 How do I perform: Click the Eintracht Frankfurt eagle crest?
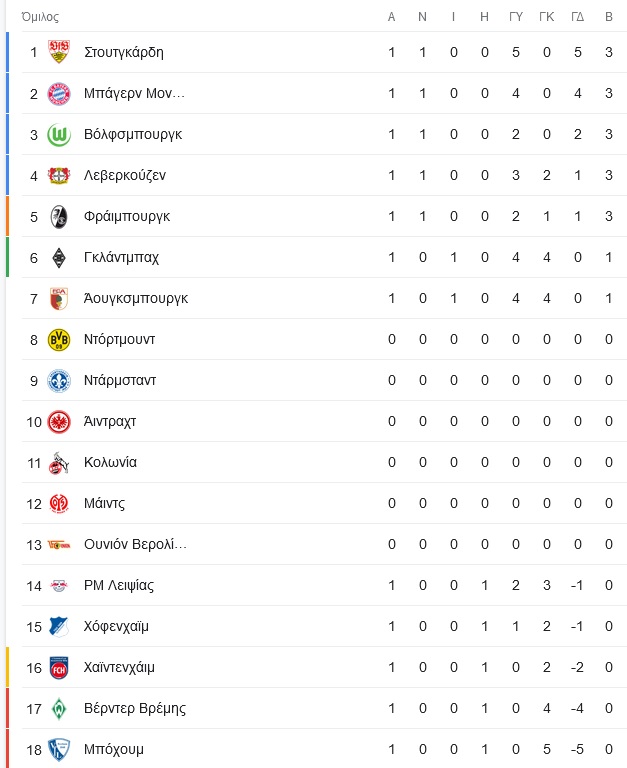pos(59,422)
